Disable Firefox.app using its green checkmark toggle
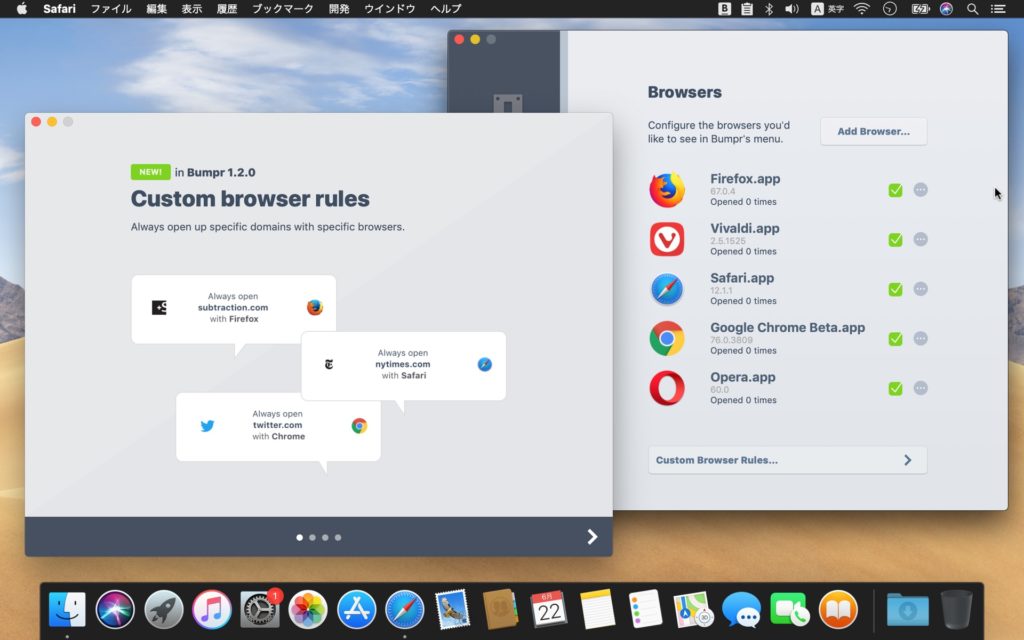 click(x=896, y=189)
